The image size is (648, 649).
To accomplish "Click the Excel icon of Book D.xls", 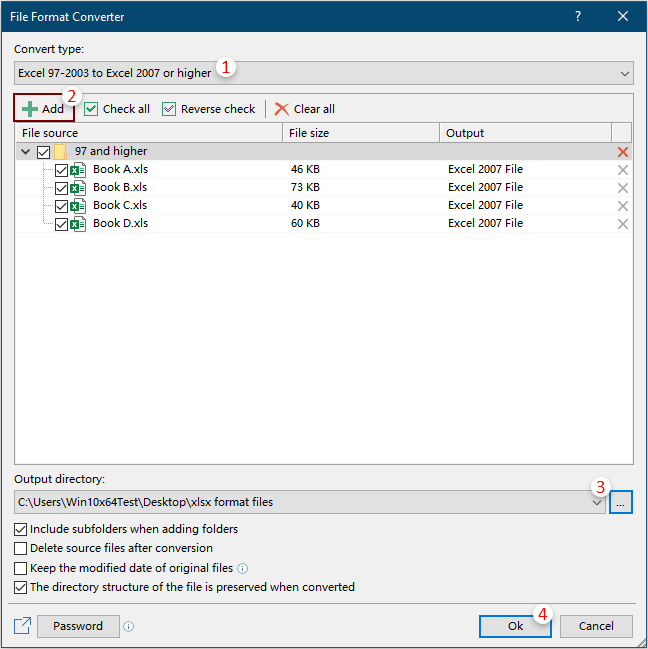I will tap(78, 224).
